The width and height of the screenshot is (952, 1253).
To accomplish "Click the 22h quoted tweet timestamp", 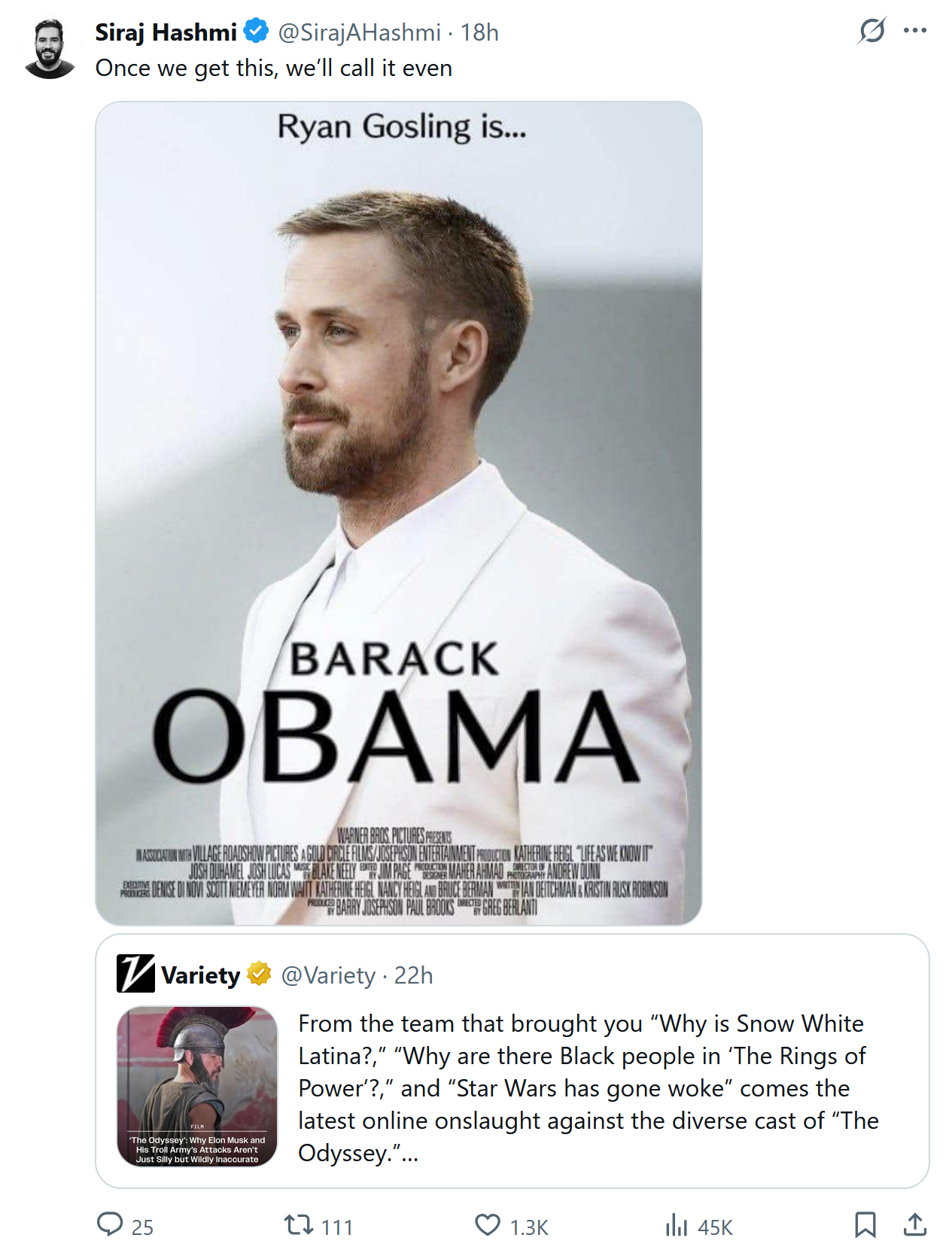I will point(413,975).
